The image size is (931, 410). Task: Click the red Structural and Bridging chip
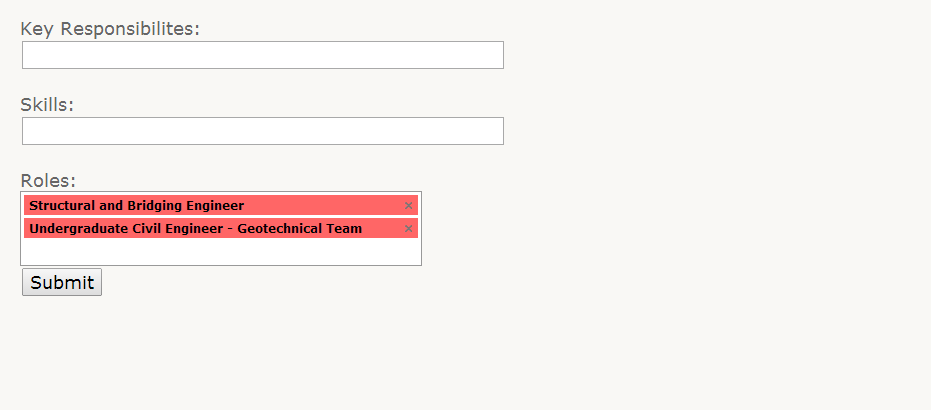coord(137,206)
